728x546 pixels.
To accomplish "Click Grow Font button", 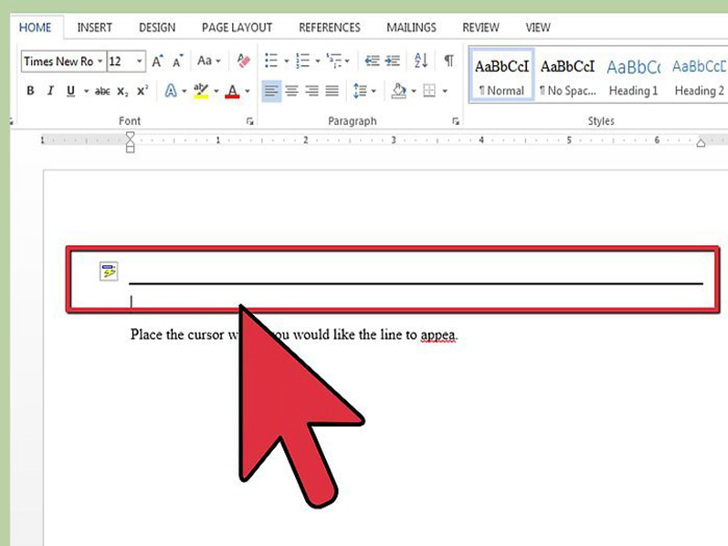I will coord(157,61).
